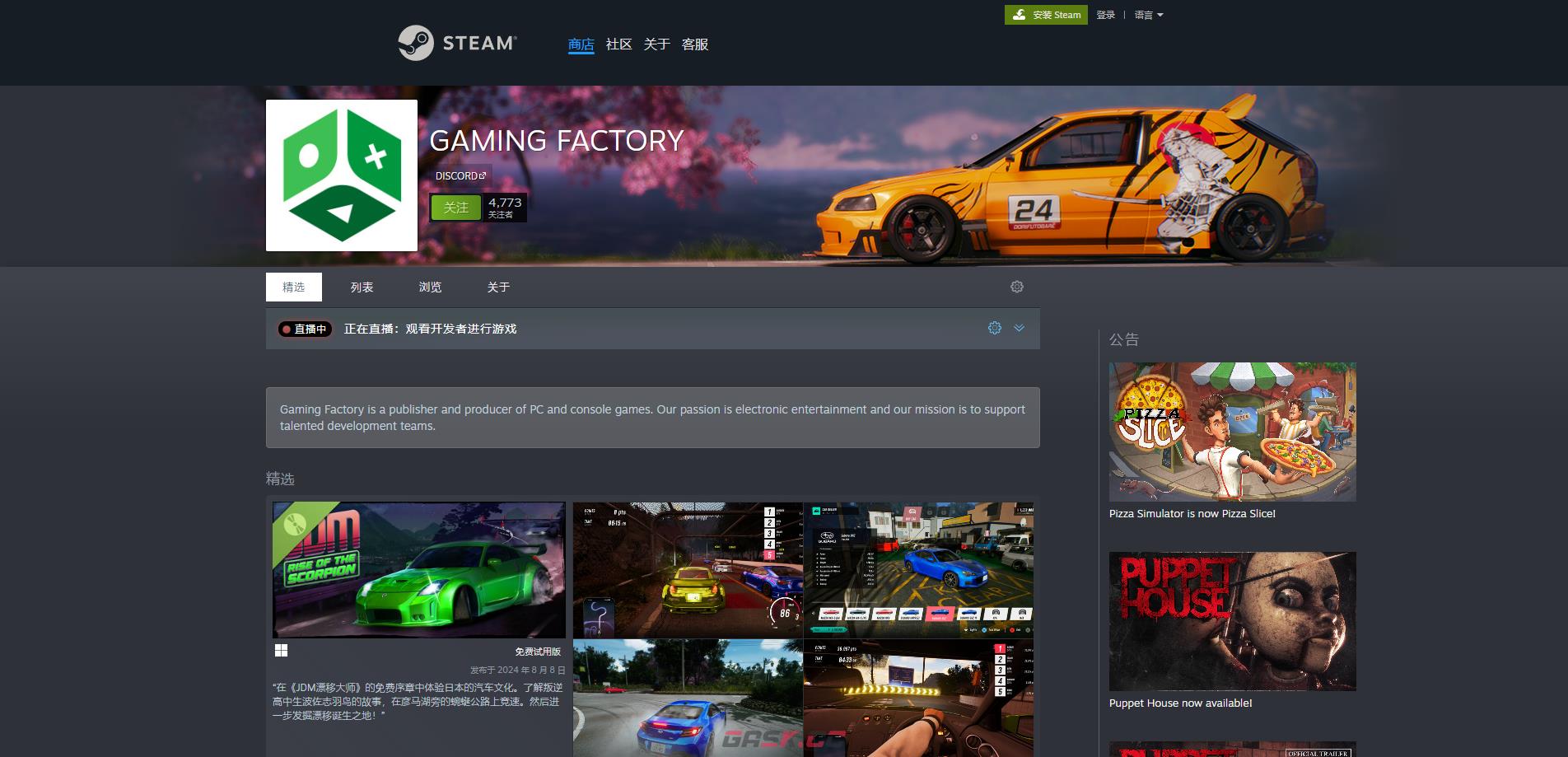Open the Puppet House announcement image

coord(1232,621)
